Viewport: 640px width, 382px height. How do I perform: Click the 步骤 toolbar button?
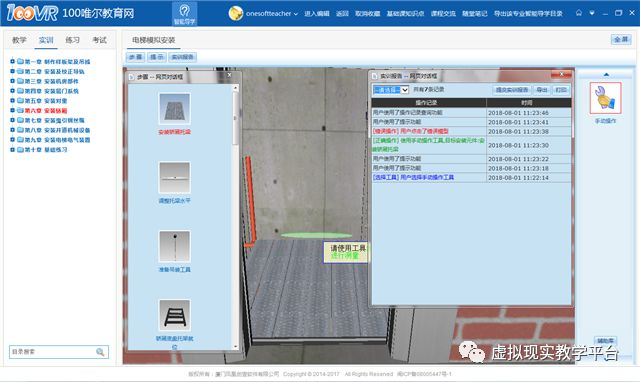pyautogui.click(x=135, y=57)
